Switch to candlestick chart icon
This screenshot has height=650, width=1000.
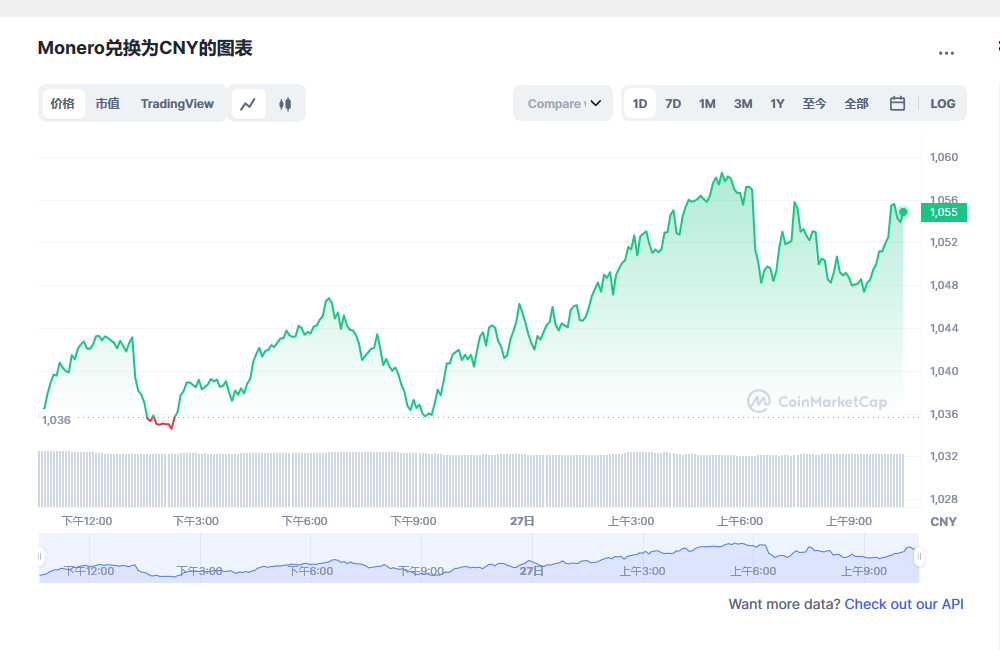(285, 103)
